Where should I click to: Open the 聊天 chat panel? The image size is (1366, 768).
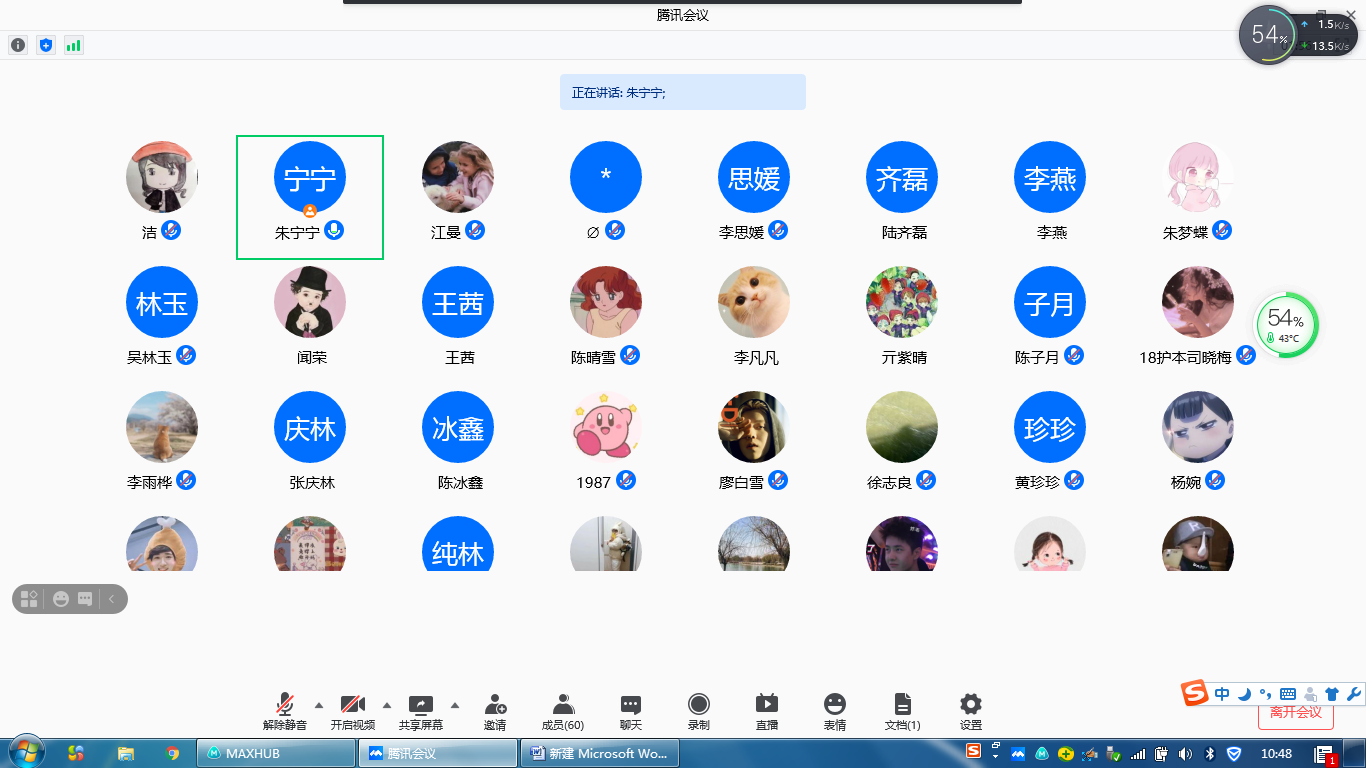[x=630, y=711]
